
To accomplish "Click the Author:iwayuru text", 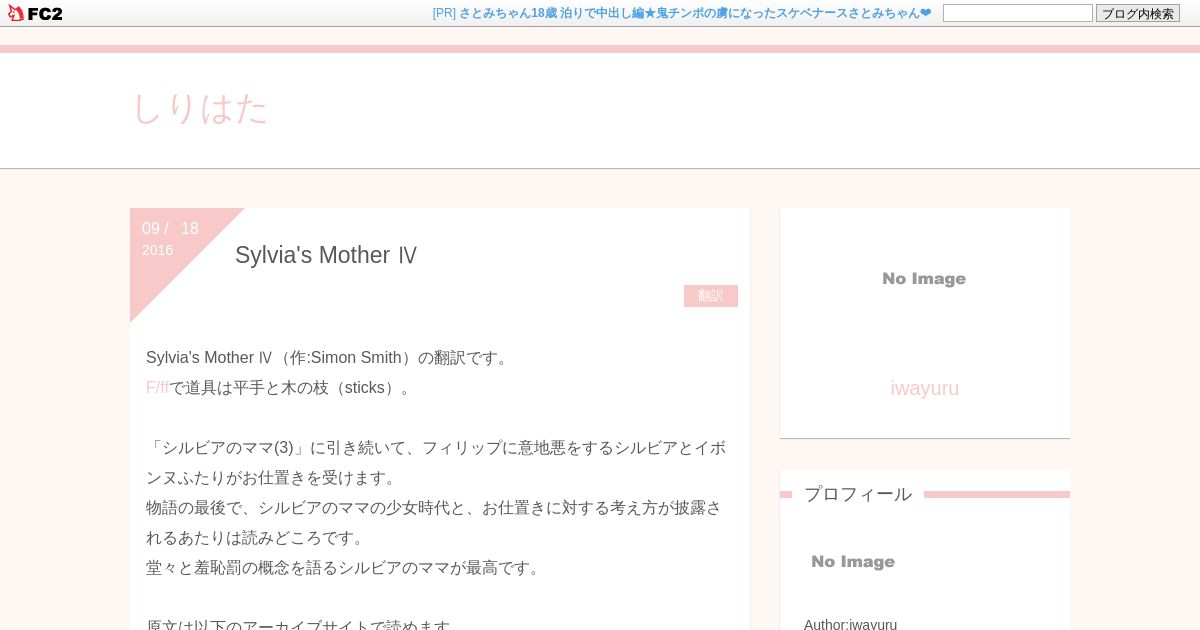I will tap(850, 624).
